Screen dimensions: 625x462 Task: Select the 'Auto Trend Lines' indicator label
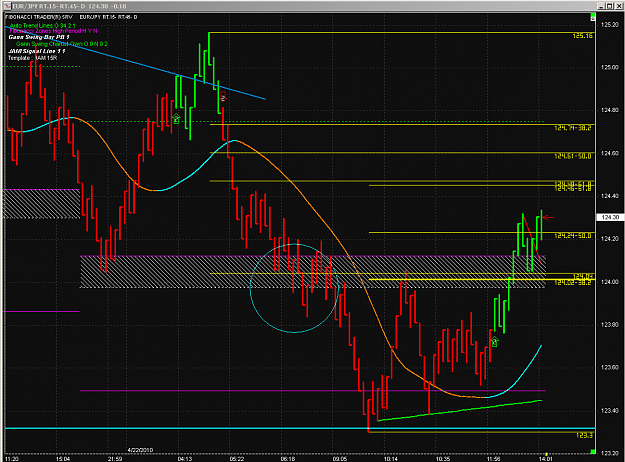point(42,26)
